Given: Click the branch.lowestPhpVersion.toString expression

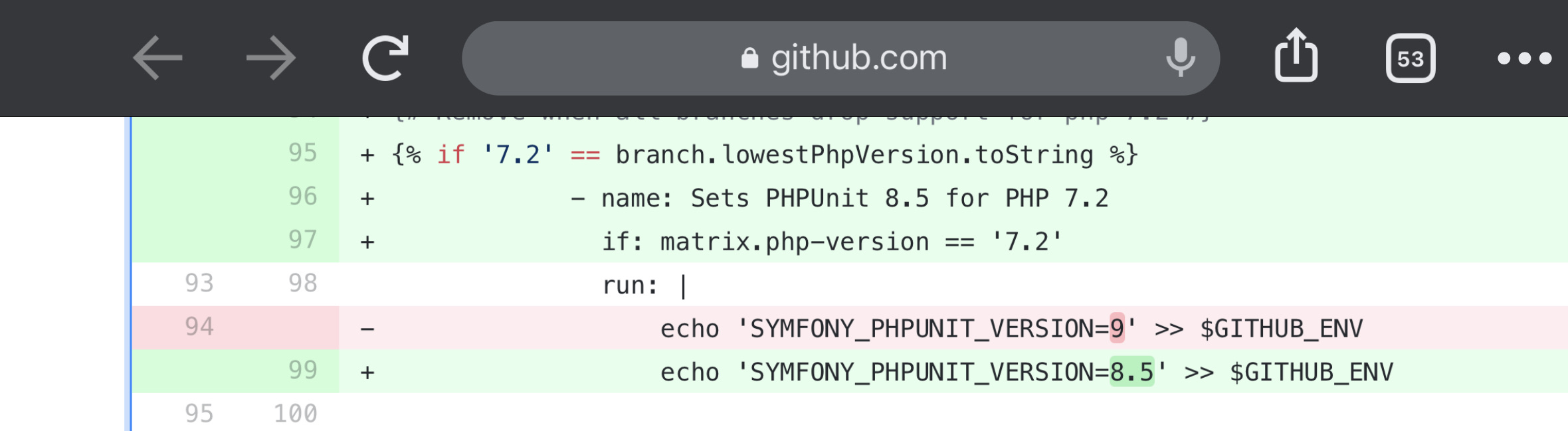Looking at the screenshot, I should (854, 155).
